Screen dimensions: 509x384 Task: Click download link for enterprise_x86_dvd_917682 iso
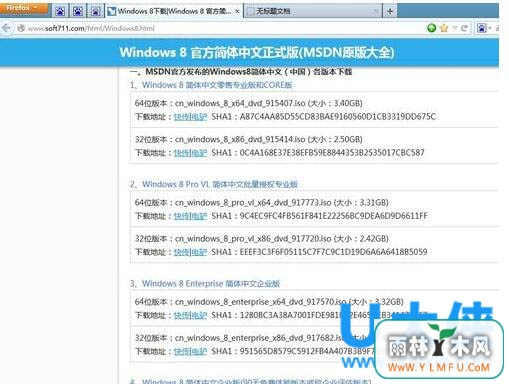190,351
